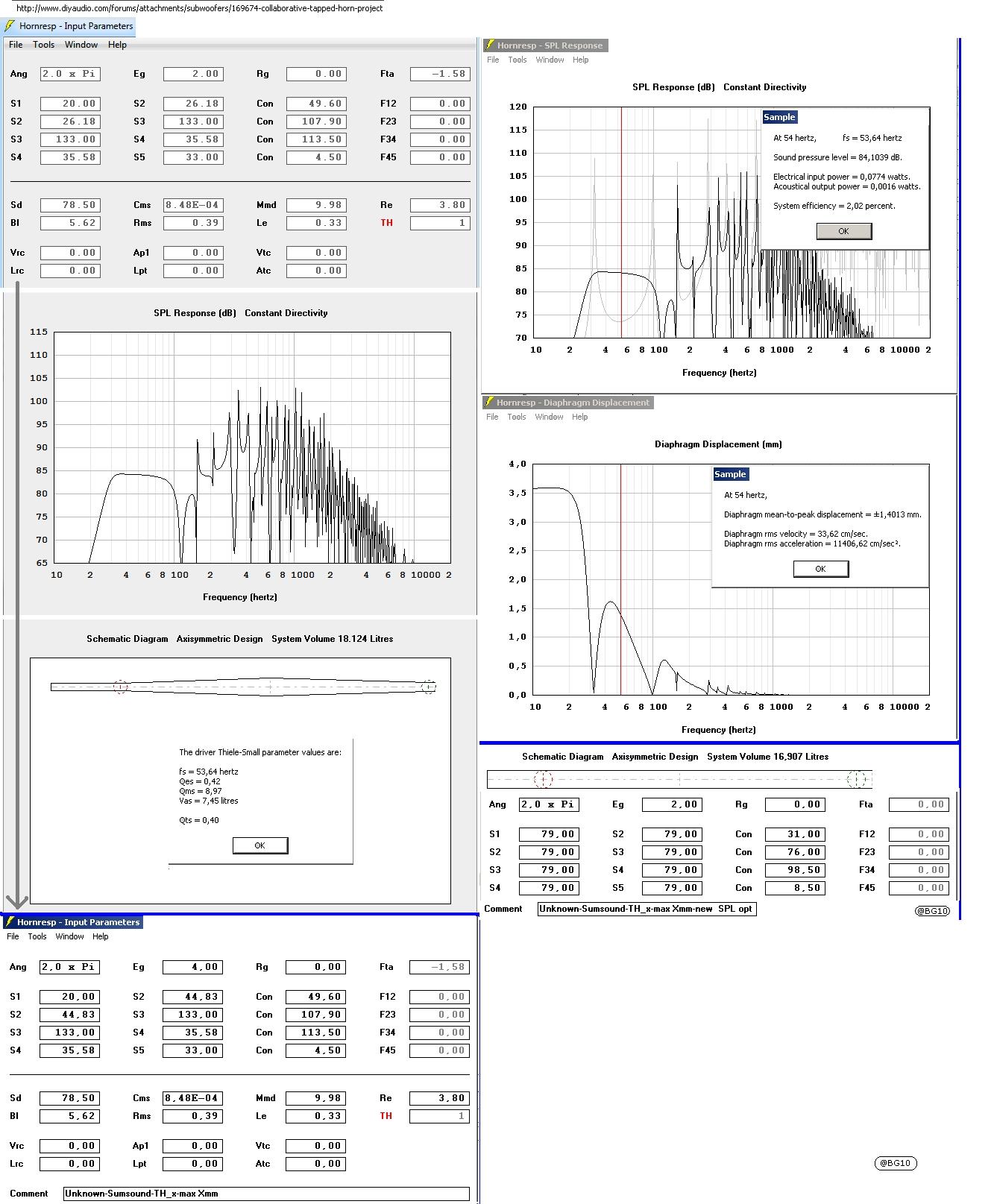Screen dimensions: 994x1204
Task: Click the Comment field ending with 'SPL opt'
Action: point(647,909)
